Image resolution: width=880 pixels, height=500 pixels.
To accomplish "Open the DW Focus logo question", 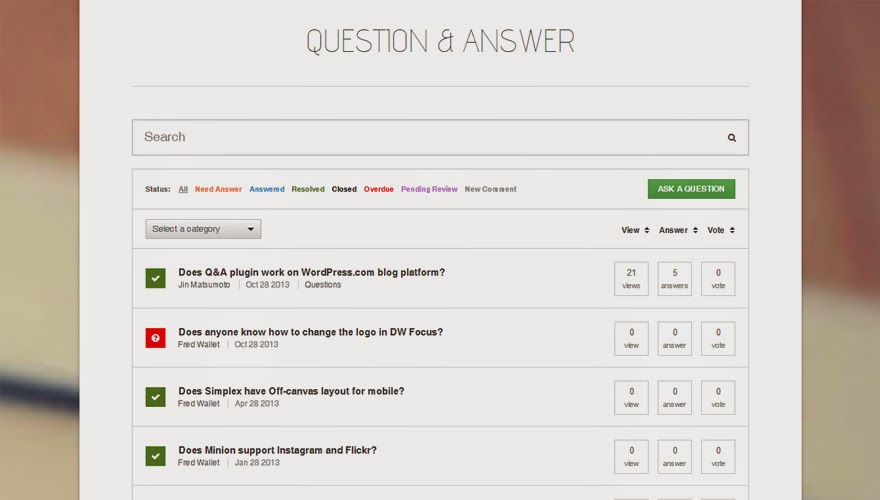I will coord(310,332).
